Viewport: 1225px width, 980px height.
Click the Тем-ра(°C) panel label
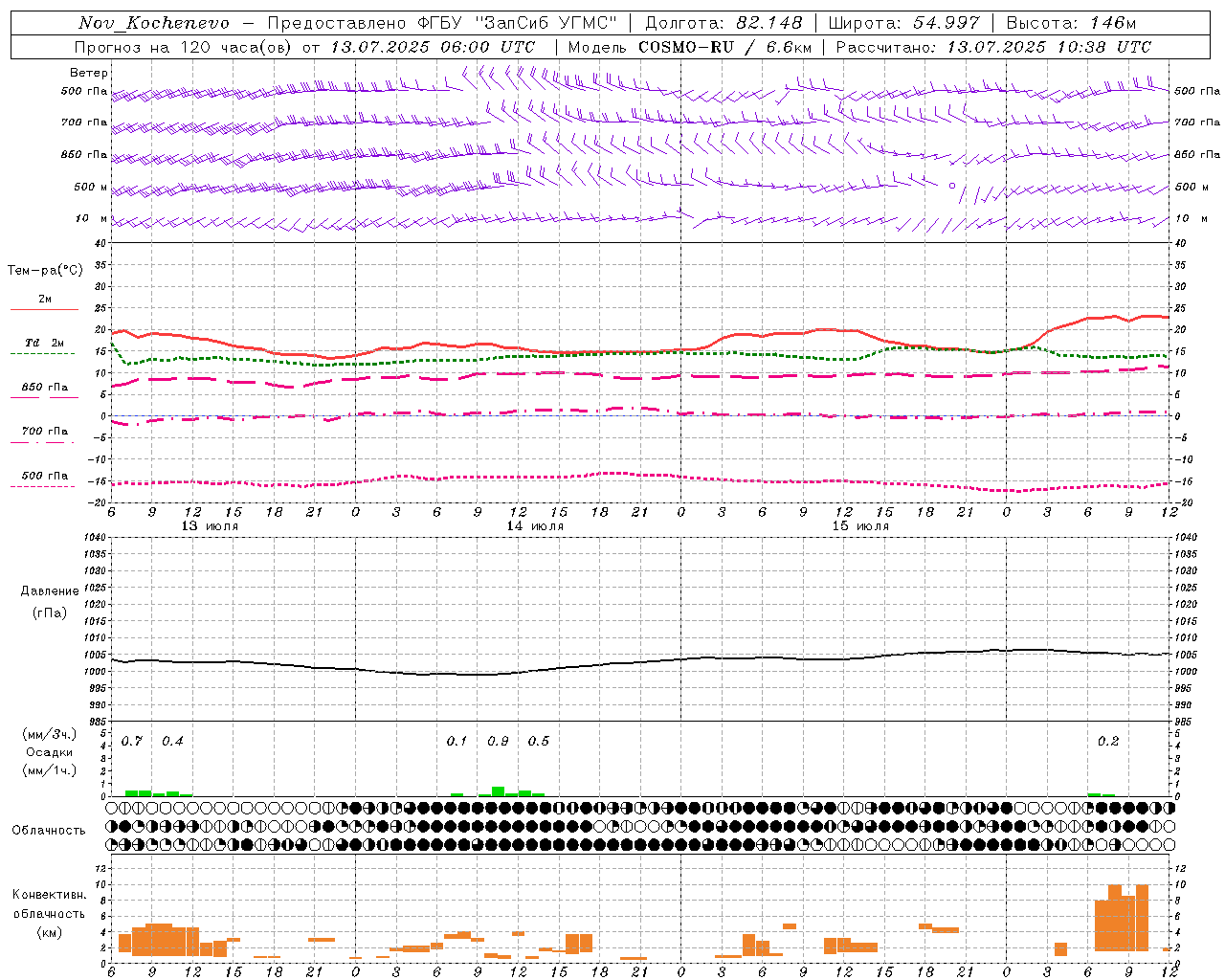pos(45,271)
